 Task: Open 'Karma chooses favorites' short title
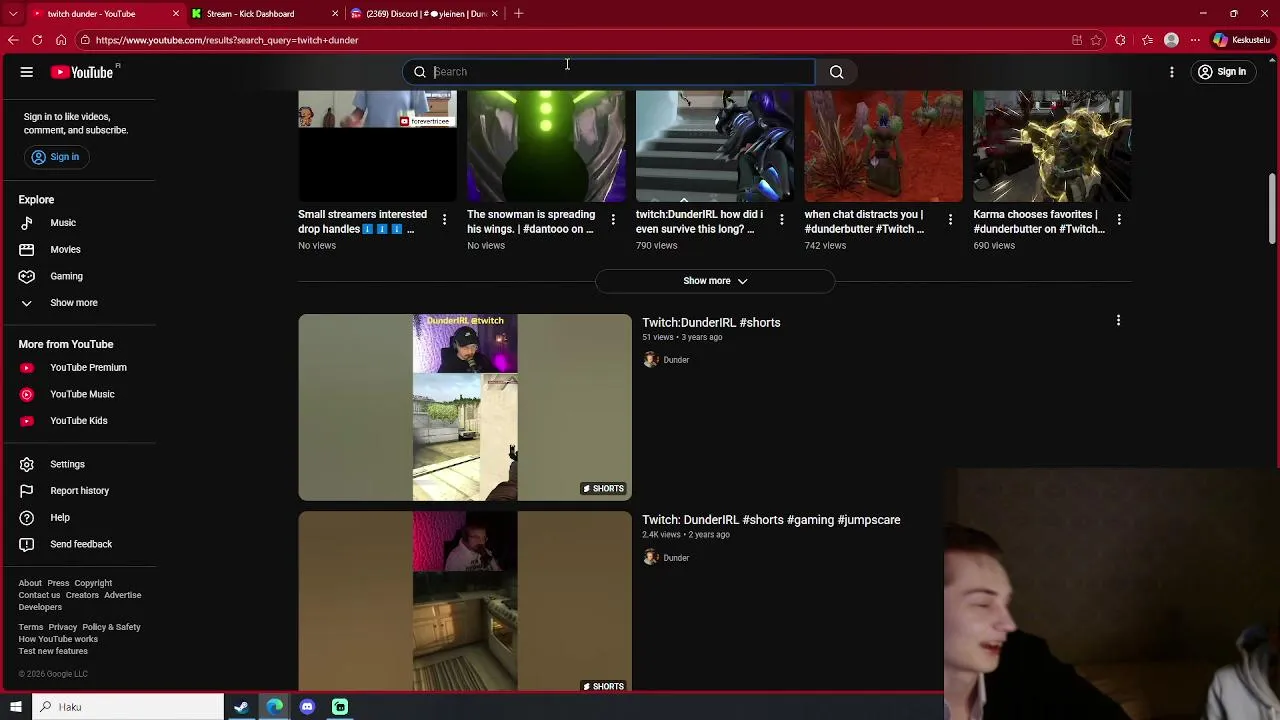tap(1039, 222)
